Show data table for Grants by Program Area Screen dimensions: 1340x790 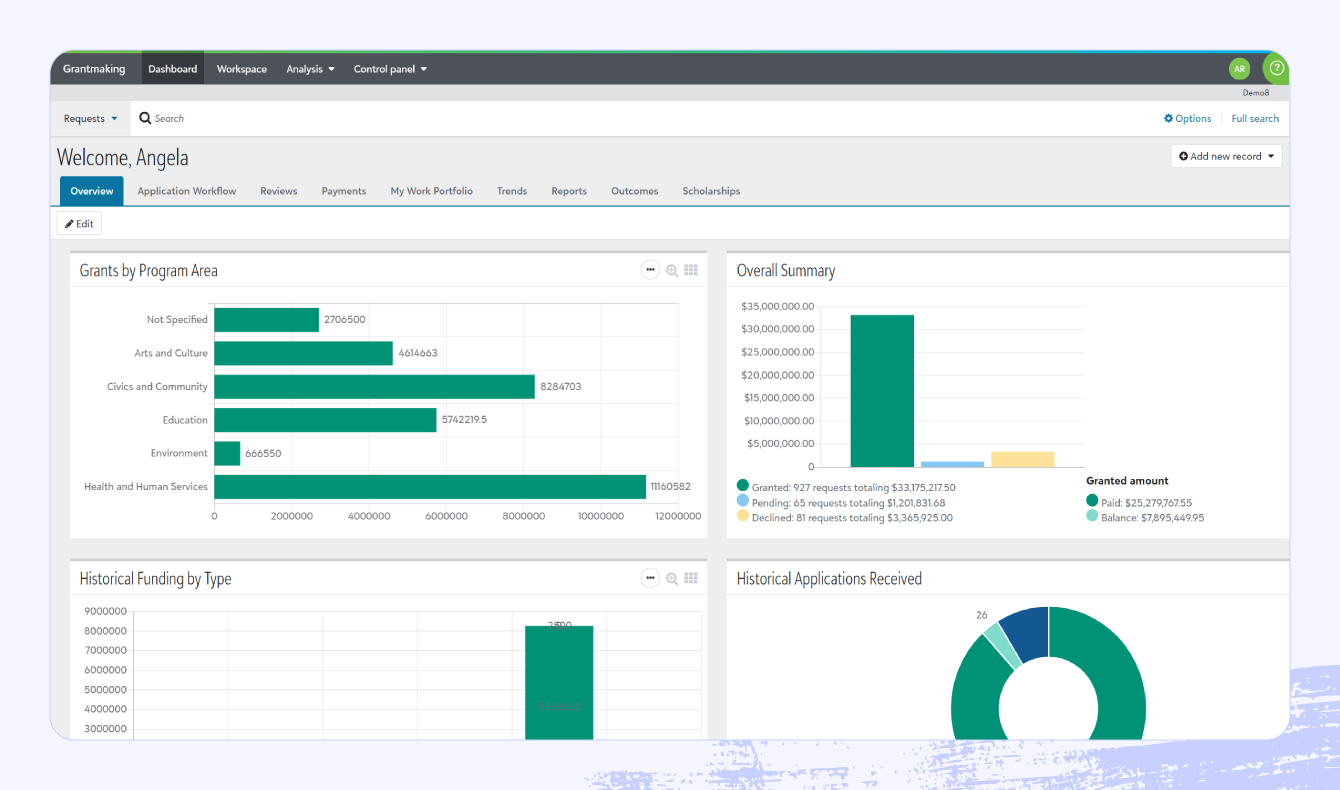point(691,269)
